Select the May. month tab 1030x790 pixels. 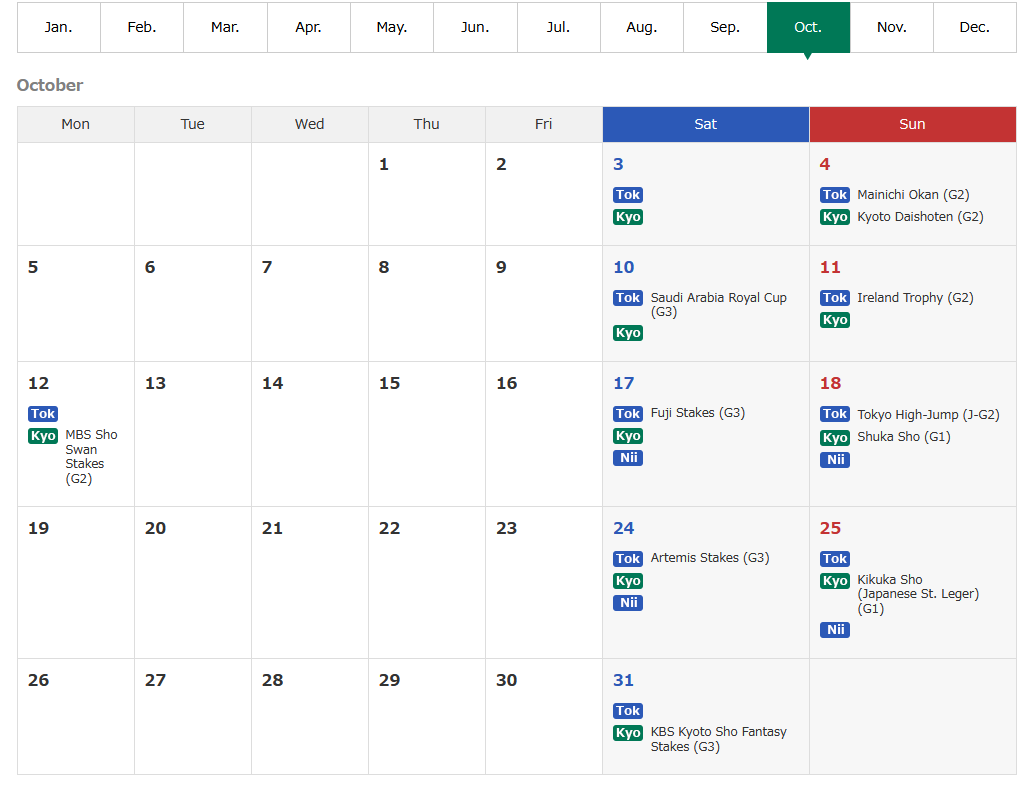click(x=392, y=27)
